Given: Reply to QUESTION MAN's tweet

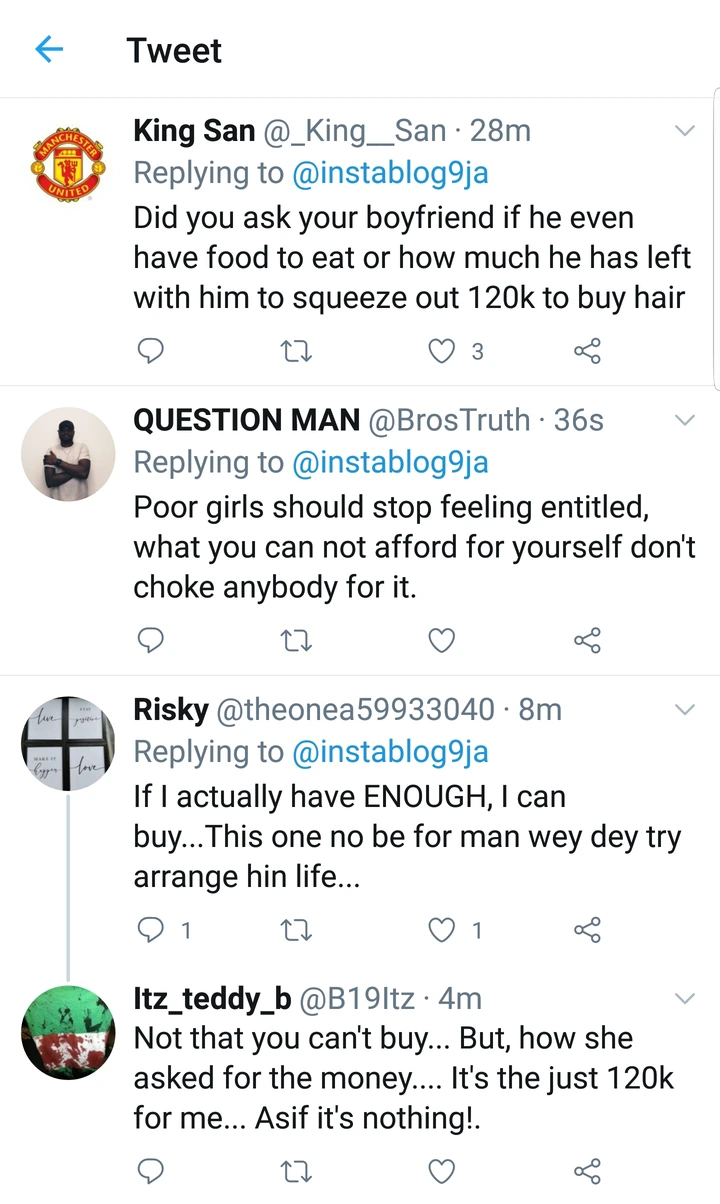Looking at the screenshot, I should click(149, 640).
